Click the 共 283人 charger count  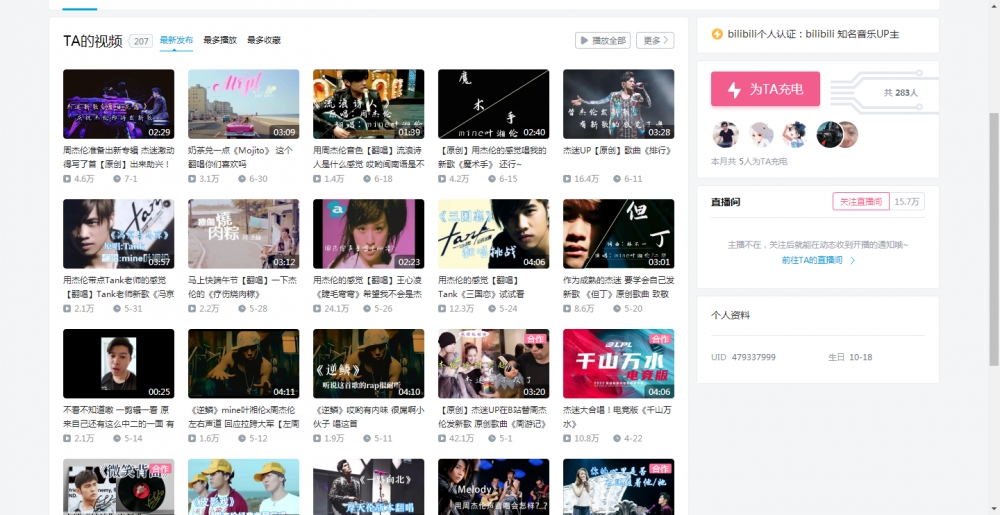click(x=901, y=92)
